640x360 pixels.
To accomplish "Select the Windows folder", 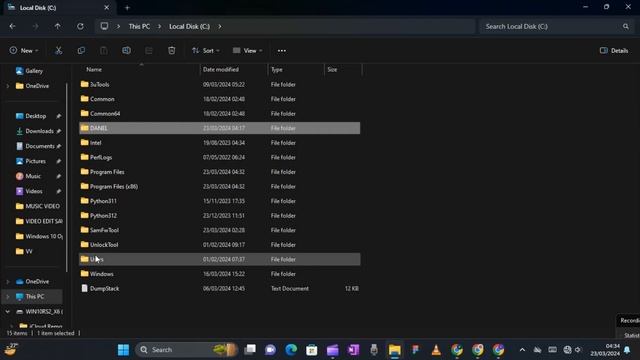I will coord(220,274).
